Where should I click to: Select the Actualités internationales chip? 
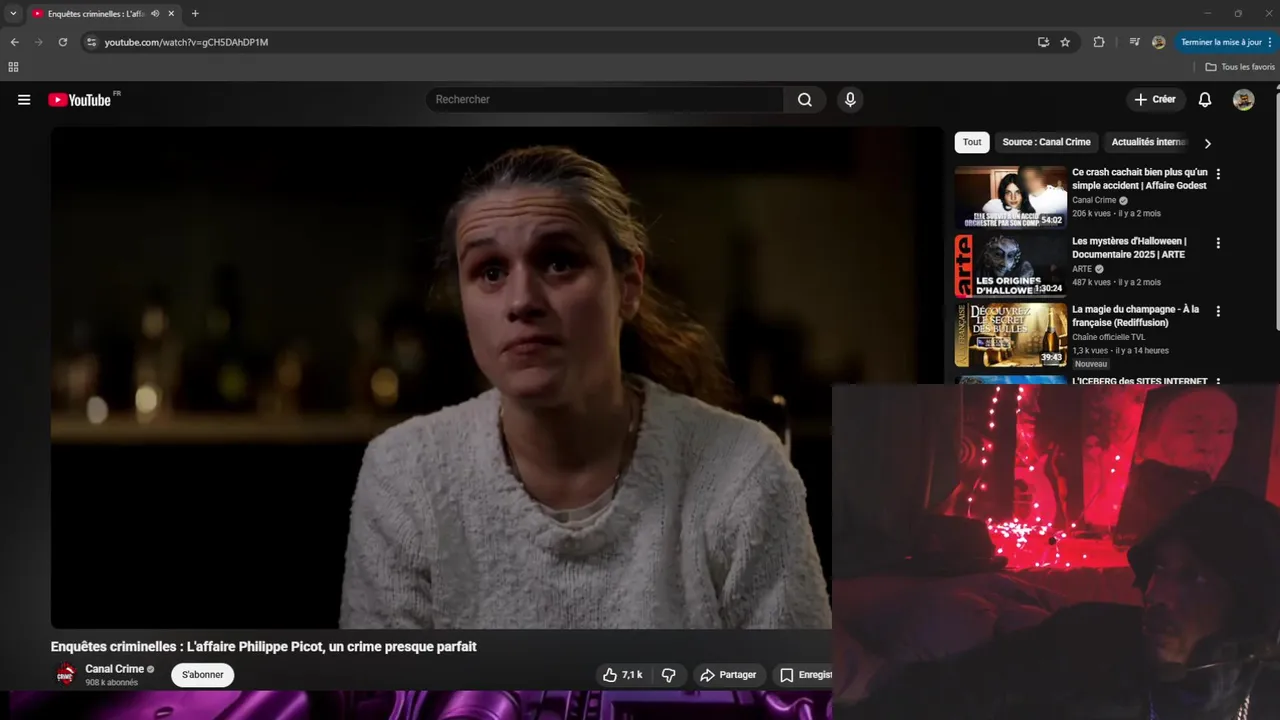coord(1148,142)
